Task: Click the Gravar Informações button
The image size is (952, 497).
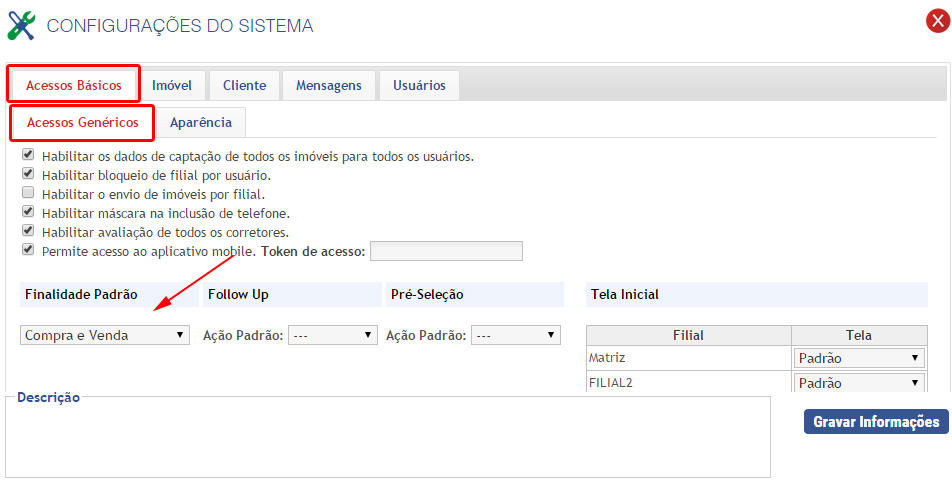Action: coord(875,422)
